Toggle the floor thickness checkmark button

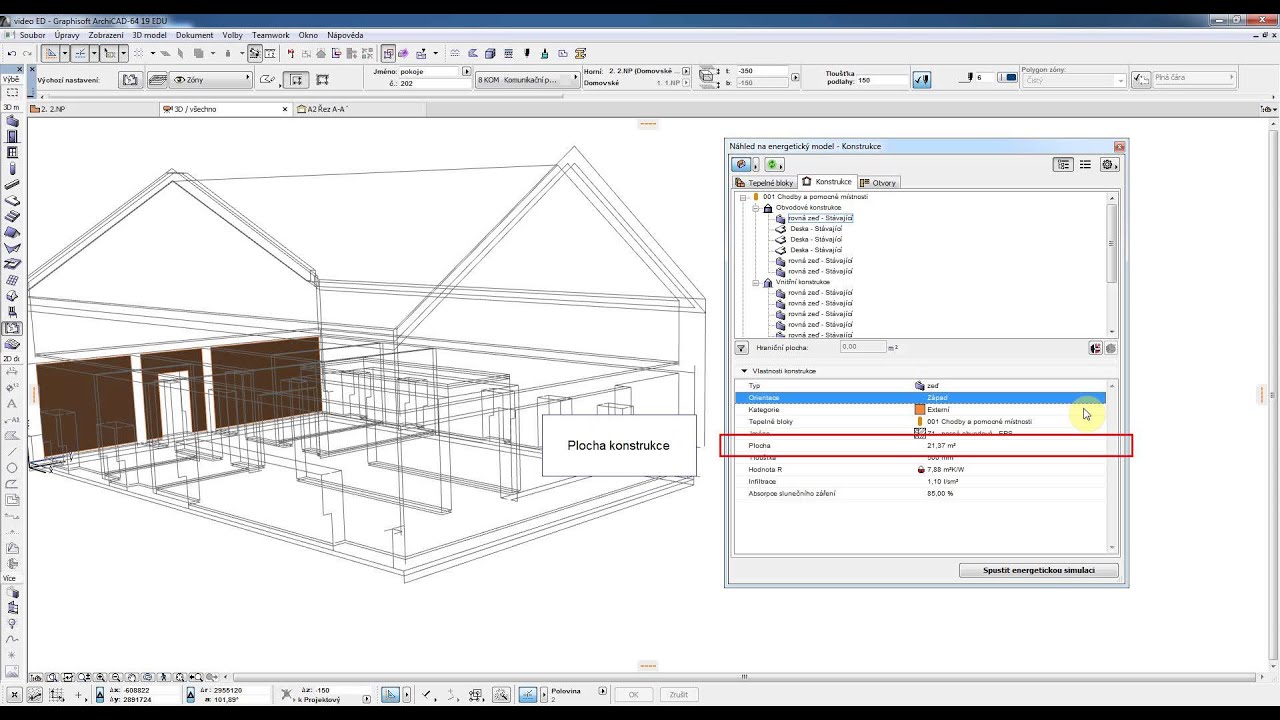[922, 80]
